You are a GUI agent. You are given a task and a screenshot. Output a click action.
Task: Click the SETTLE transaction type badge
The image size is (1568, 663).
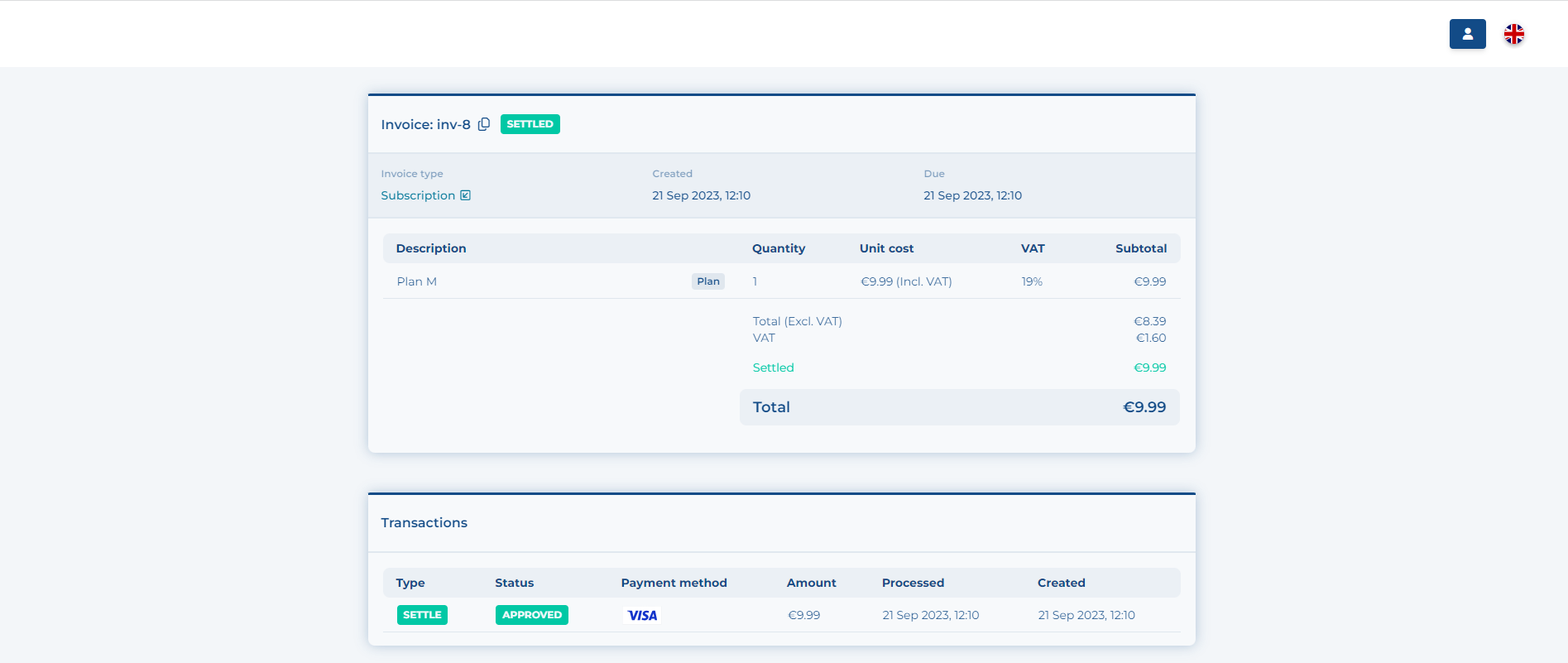[422, 615]
